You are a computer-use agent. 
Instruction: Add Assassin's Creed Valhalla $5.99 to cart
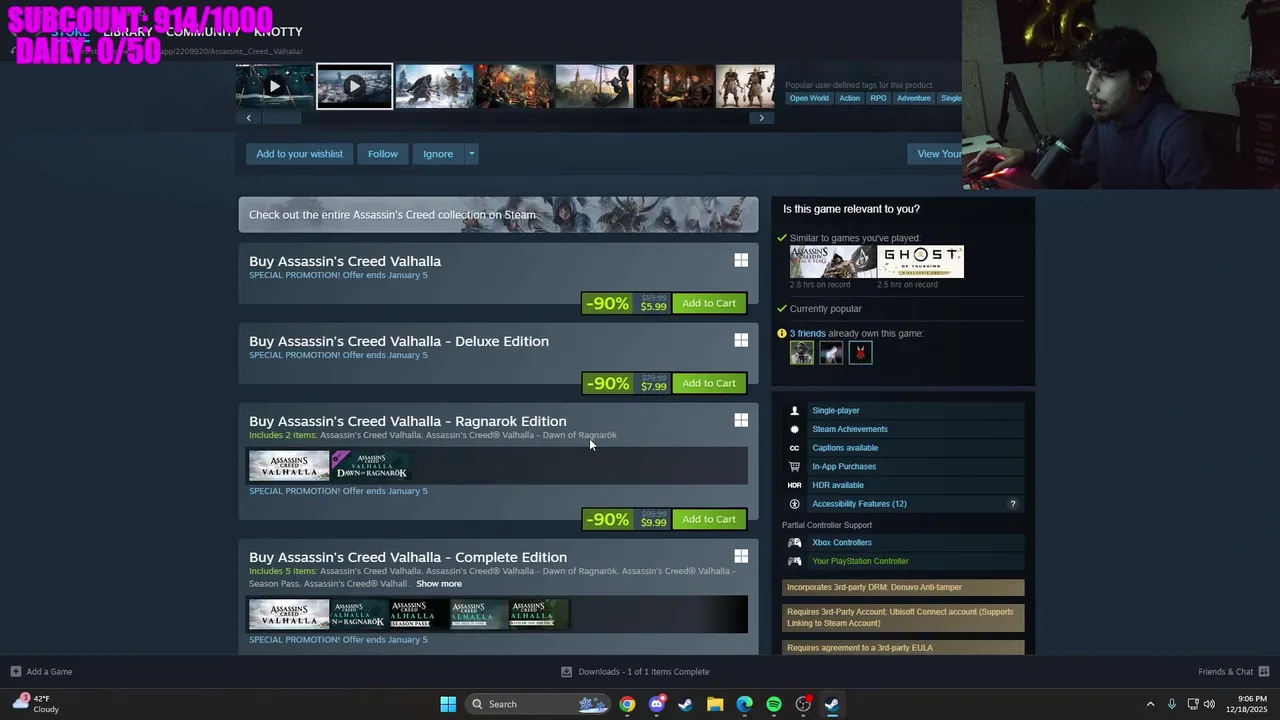coord(709,303)
